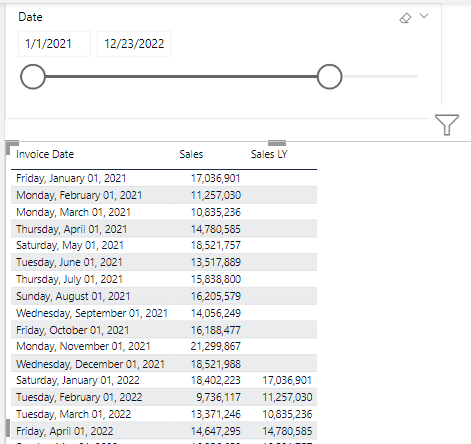Select row Saturday, May 01, 2021
471x444 pixels.
164,245
